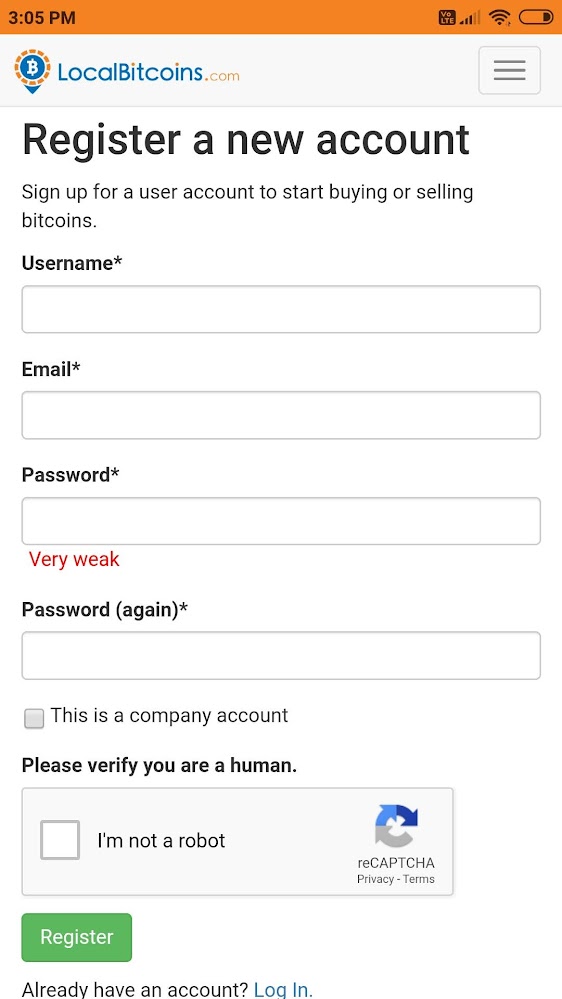This screenshot has width=562, height=999.
Task: Tap the LocalBitcoins pin logo icon
Action: tap(32, 71)
